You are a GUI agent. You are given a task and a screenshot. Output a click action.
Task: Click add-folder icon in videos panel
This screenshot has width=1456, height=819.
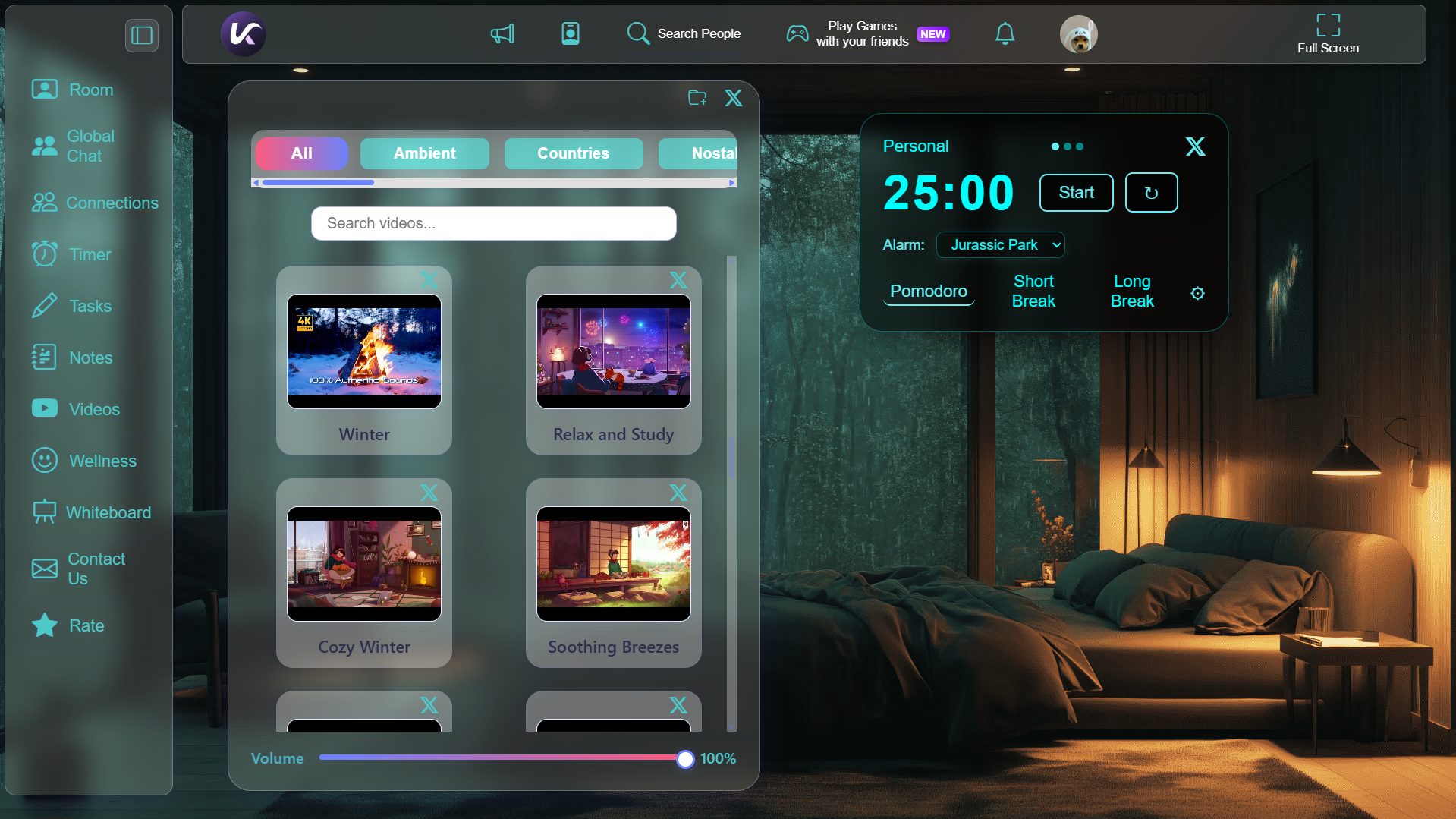697,97
